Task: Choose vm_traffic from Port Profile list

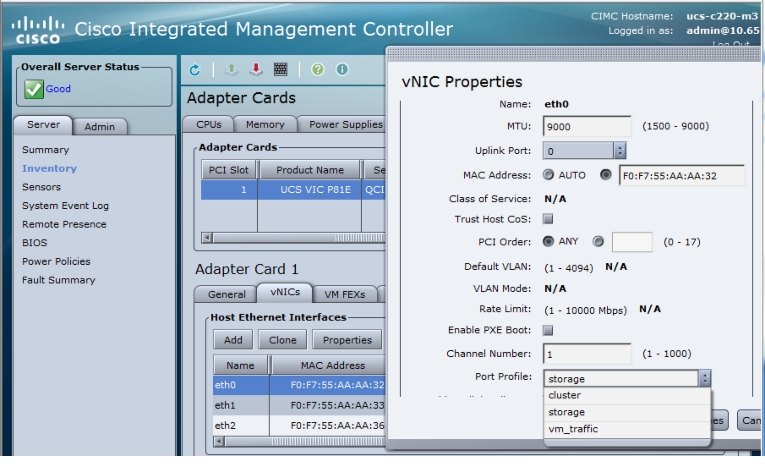Action: 627,429
